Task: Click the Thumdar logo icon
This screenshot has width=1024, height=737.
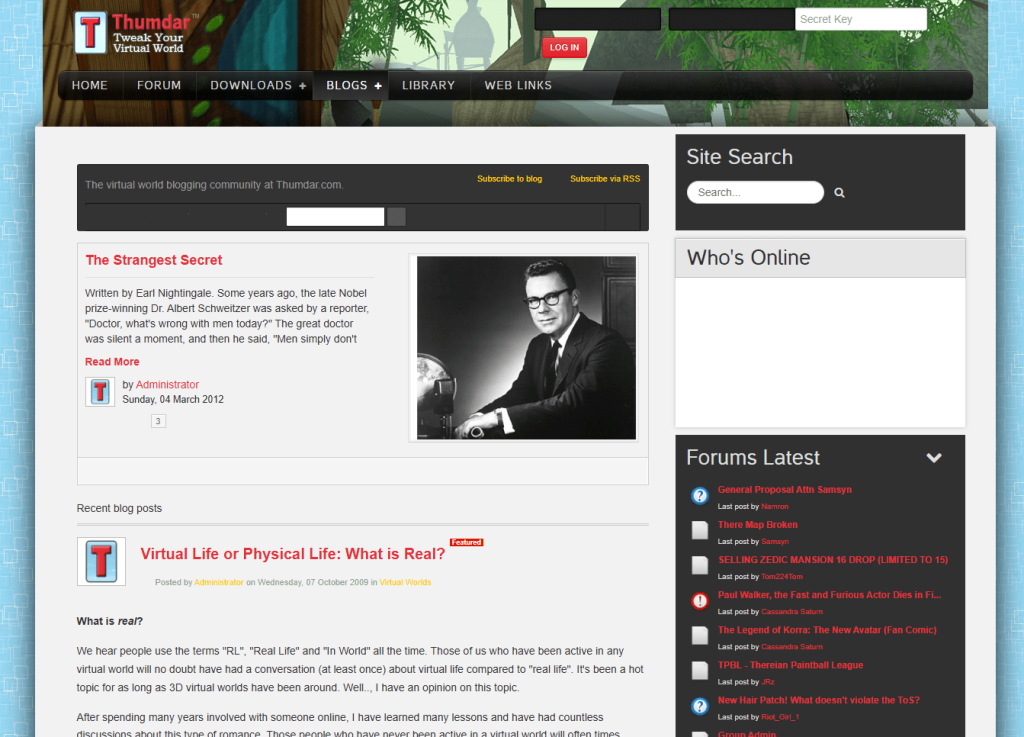Action: [x=90, y=32]
